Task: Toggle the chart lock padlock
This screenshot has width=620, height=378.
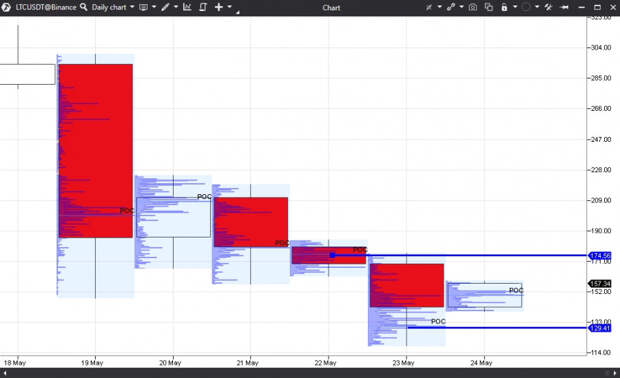Action: point(504,7)
